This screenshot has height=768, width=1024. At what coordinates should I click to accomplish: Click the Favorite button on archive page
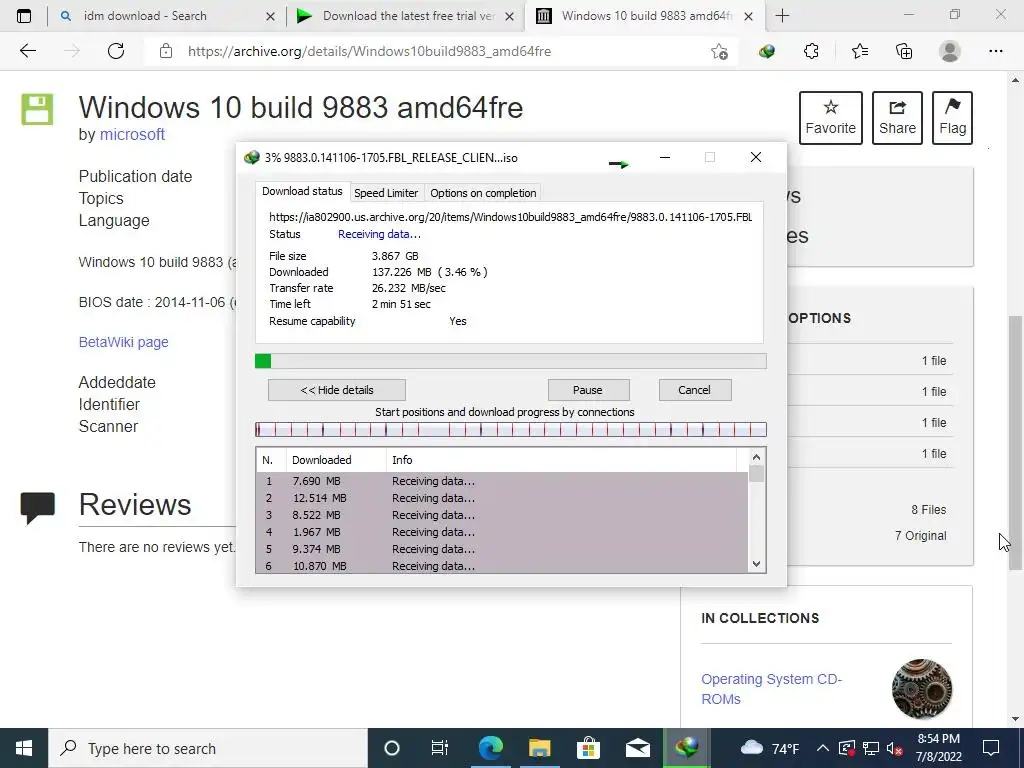pyautogui.click(x=831, y=118)
